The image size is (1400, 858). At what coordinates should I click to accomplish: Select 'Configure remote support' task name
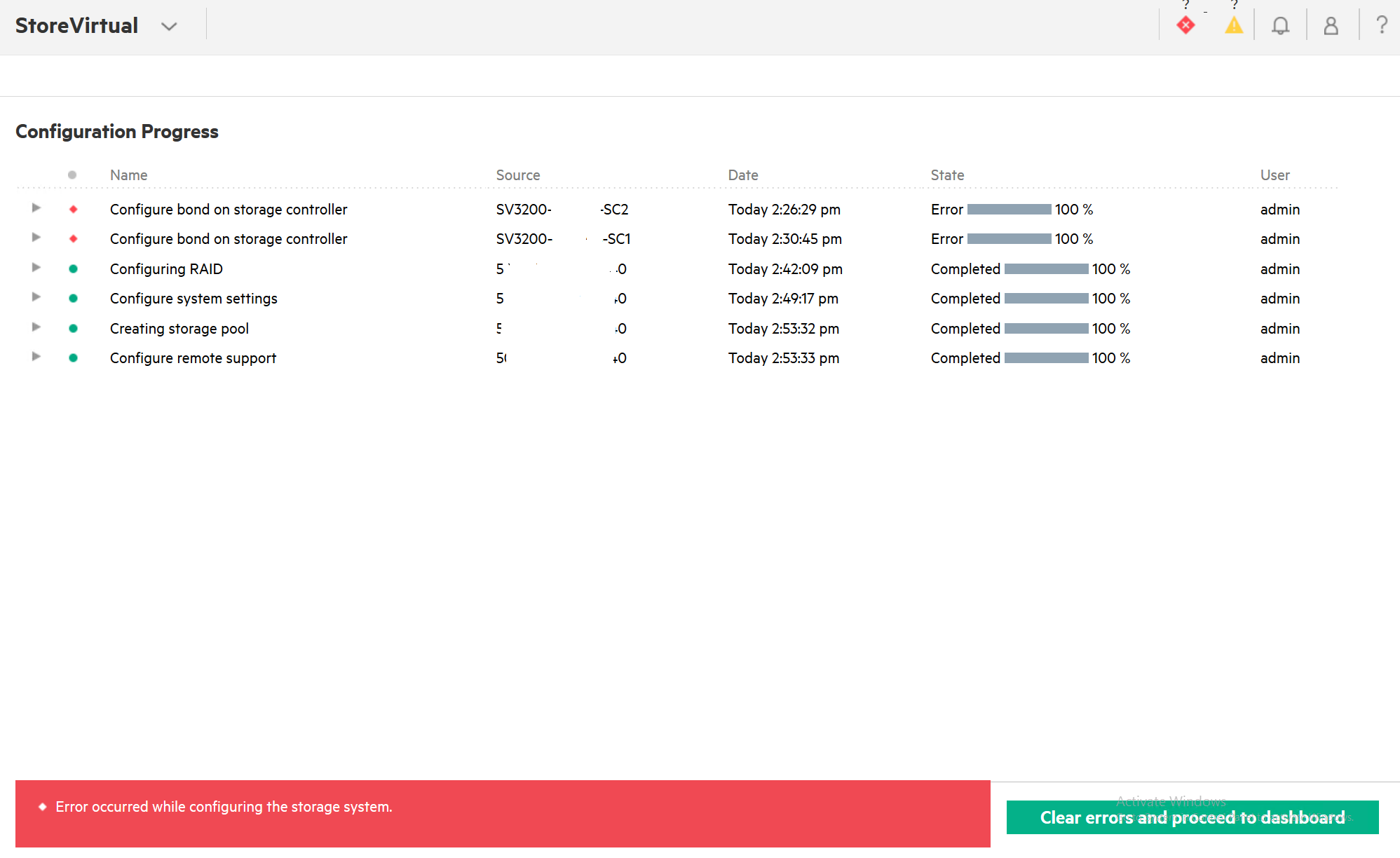(x=193, y=358)
